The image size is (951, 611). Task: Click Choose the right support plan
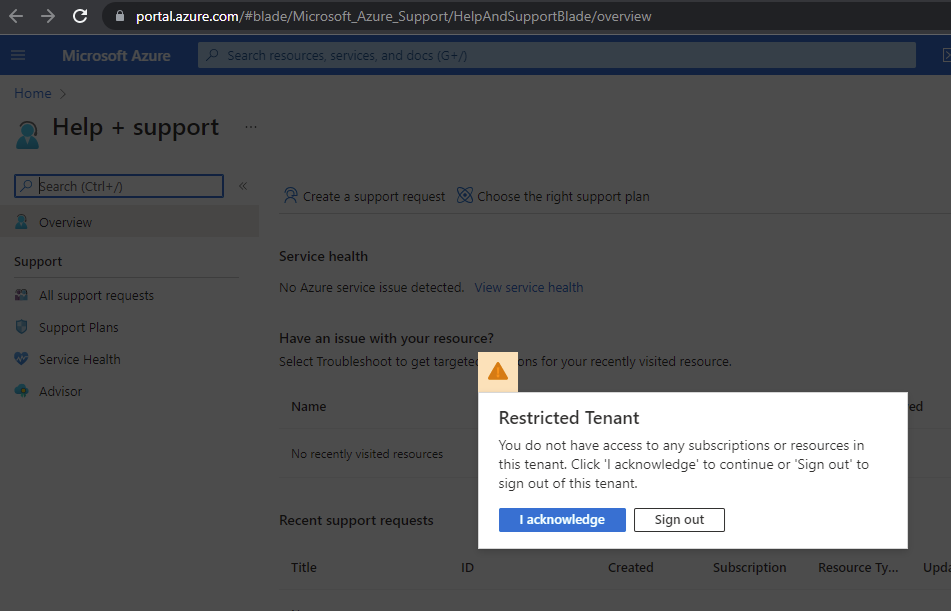(x=553, y=196)
